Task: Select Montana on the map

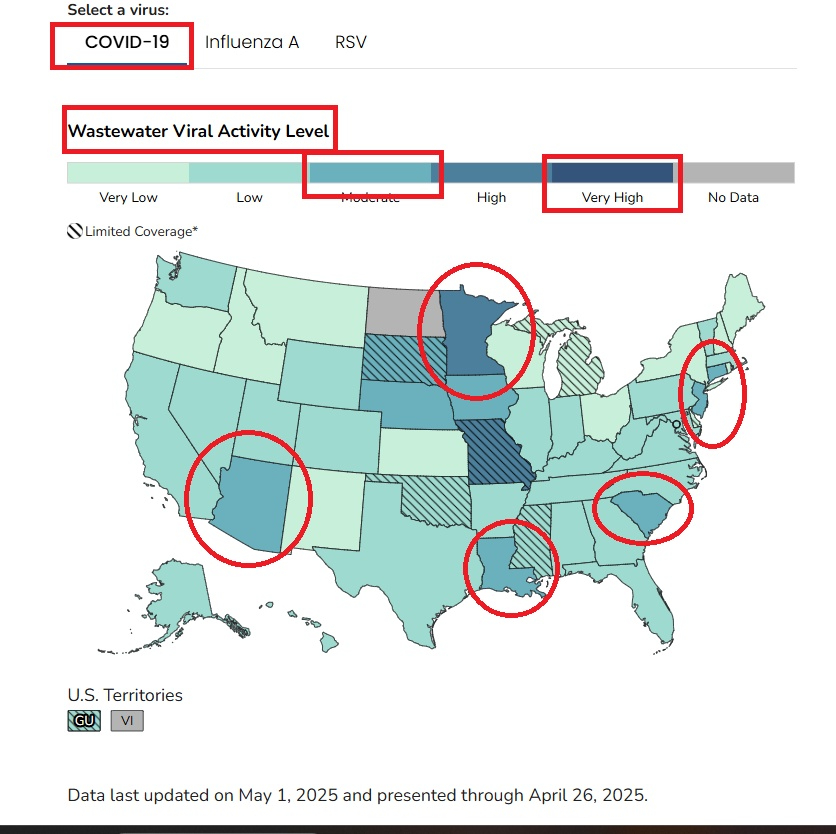Action: (x=309, y=308)
